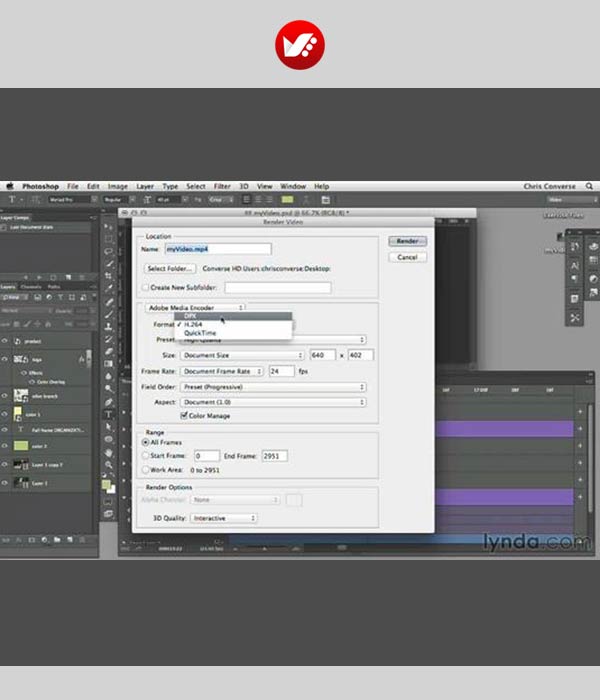Hide the olive branch layer
This screenshot has width=600, height=700.
pyautogui.click(x=5, y=396)
